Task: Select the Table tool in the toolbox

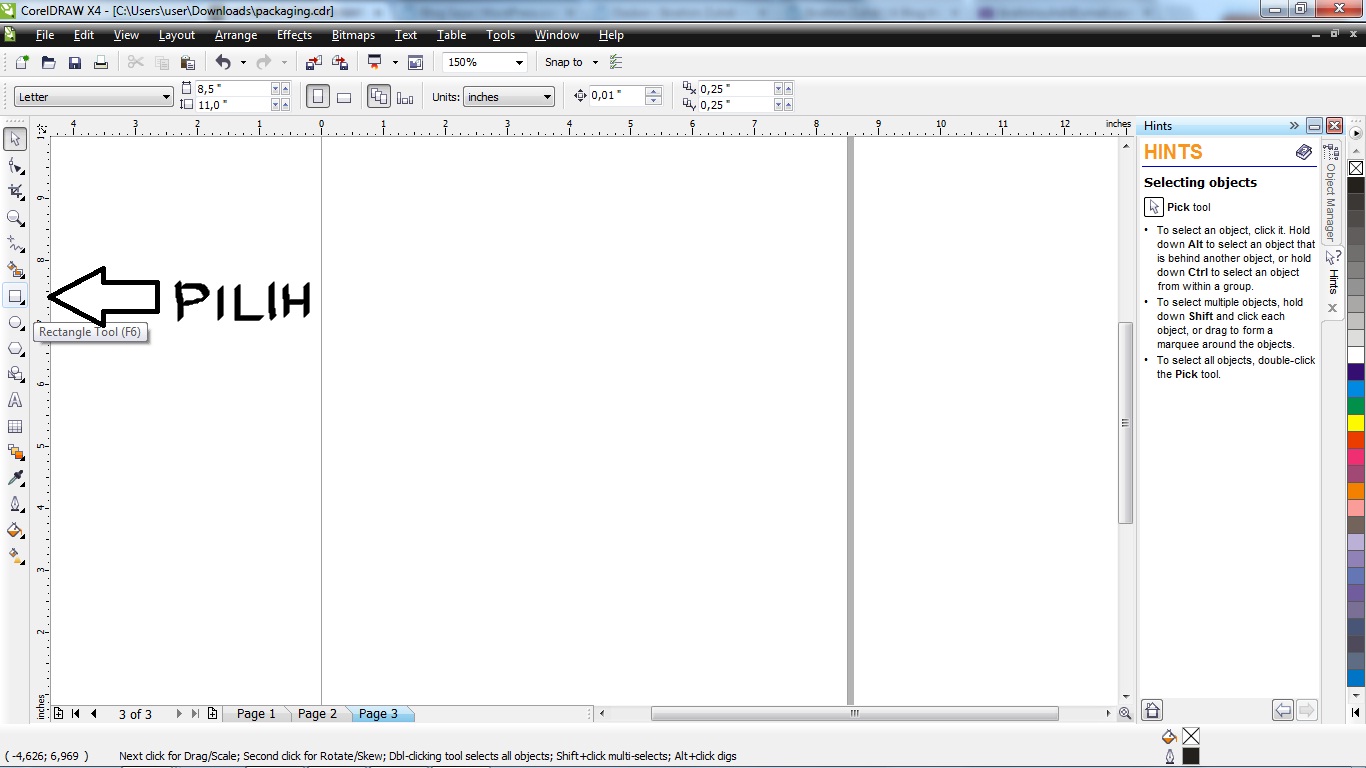Action: [15, 426]
